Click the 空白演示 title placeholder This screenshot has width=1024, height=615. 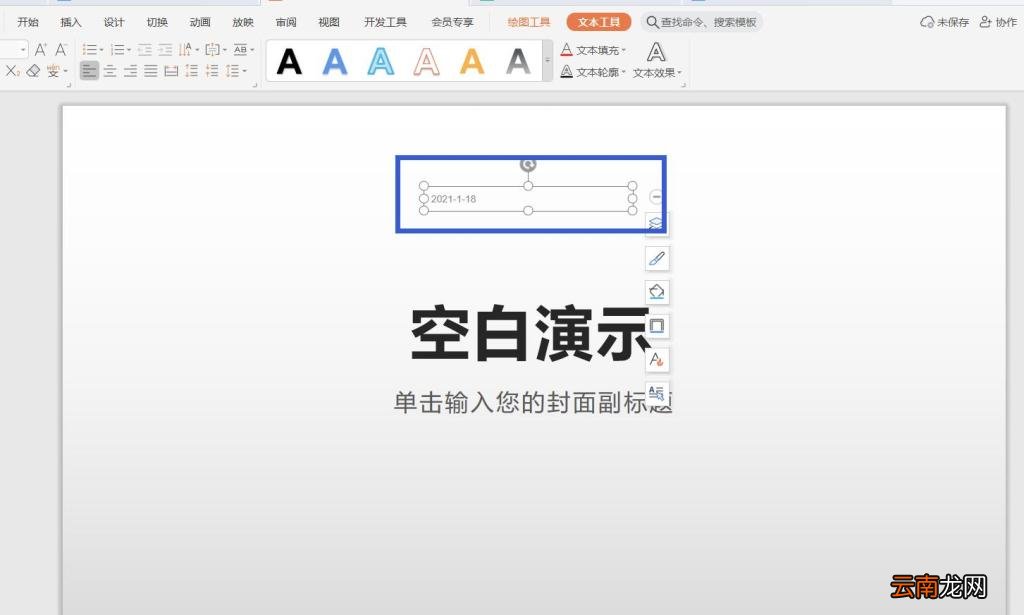click(x=532, y=334)
